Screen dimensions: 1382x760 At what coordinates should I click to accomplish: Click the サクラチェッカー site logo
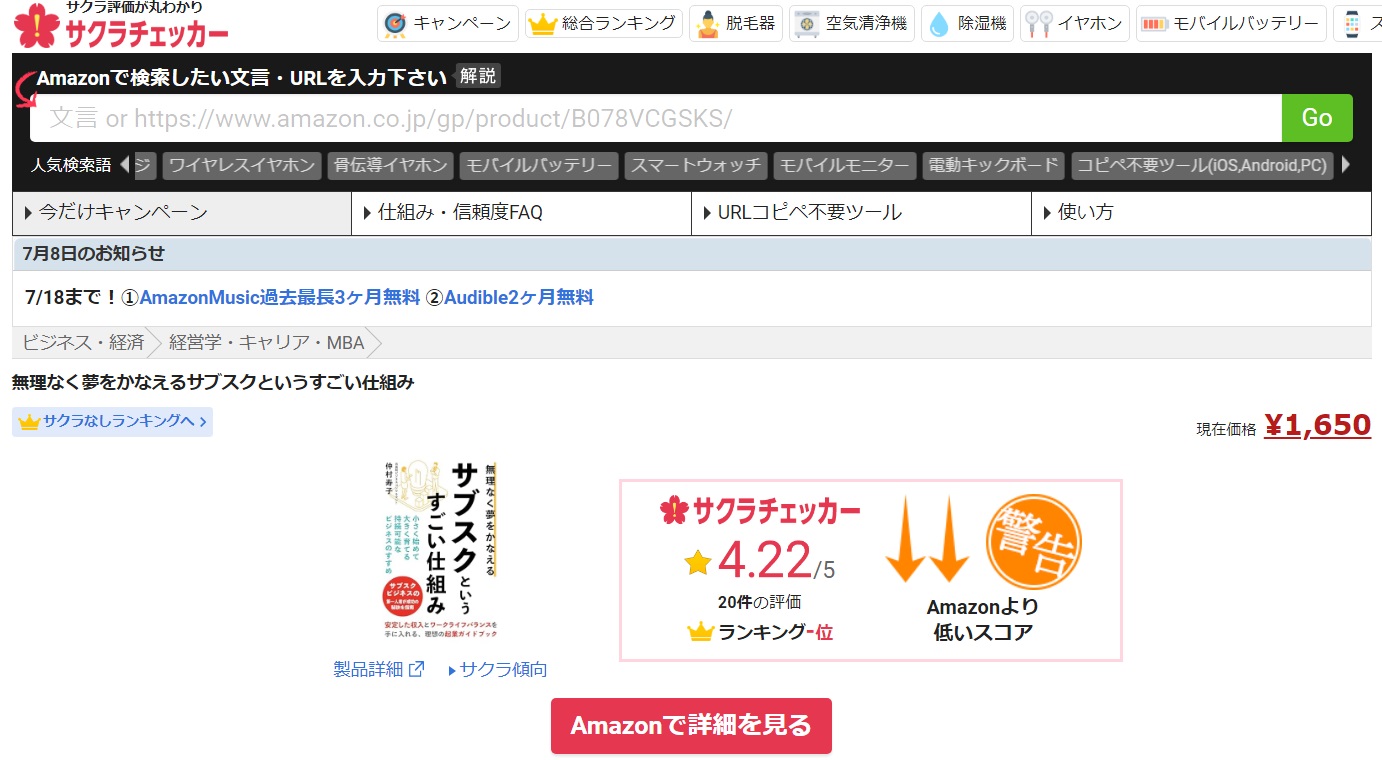pos(121,25)
